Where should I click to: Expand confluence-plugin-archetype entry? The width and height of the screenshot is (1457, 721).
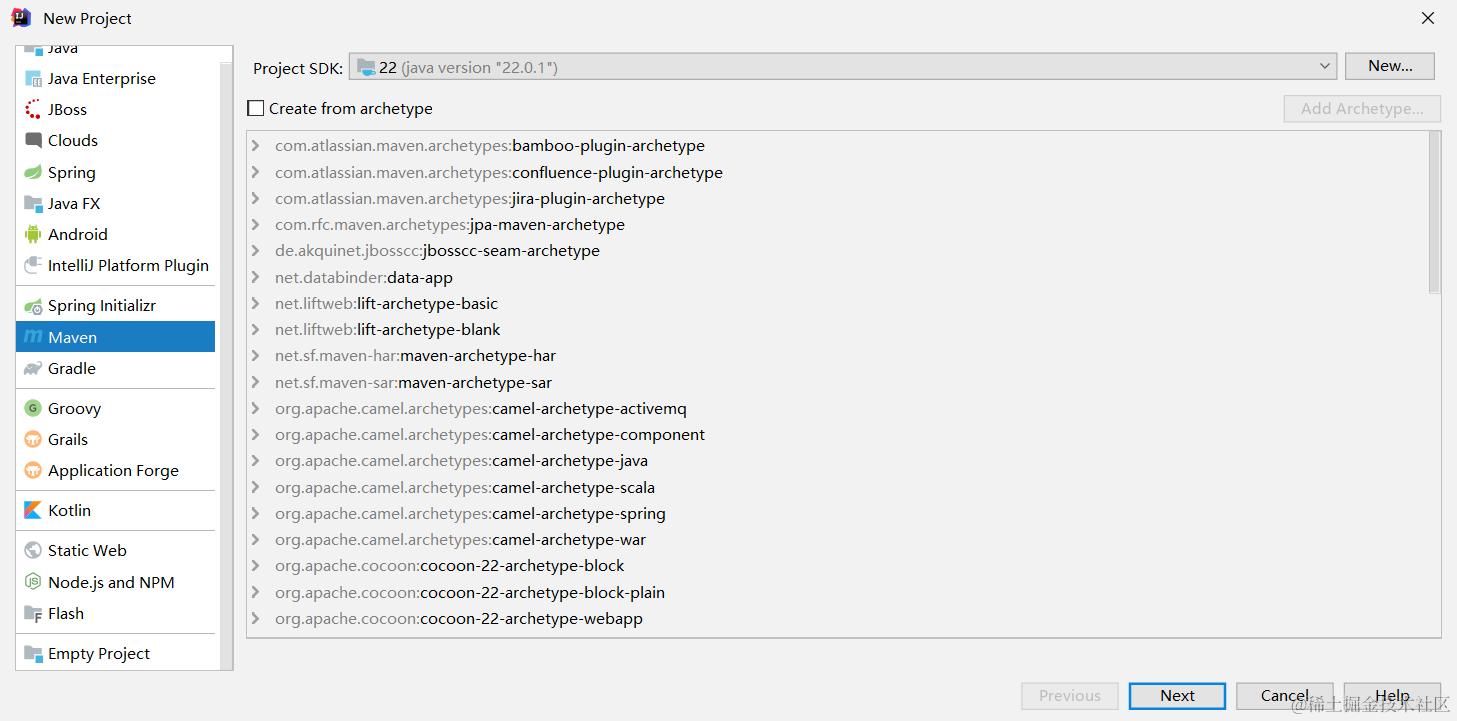pos(256,172)
